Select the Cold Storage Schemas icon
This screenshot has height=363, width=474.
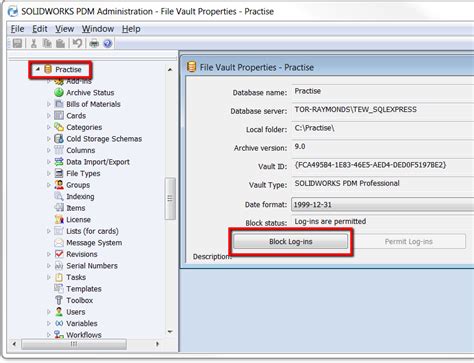(x=59, y=139)
